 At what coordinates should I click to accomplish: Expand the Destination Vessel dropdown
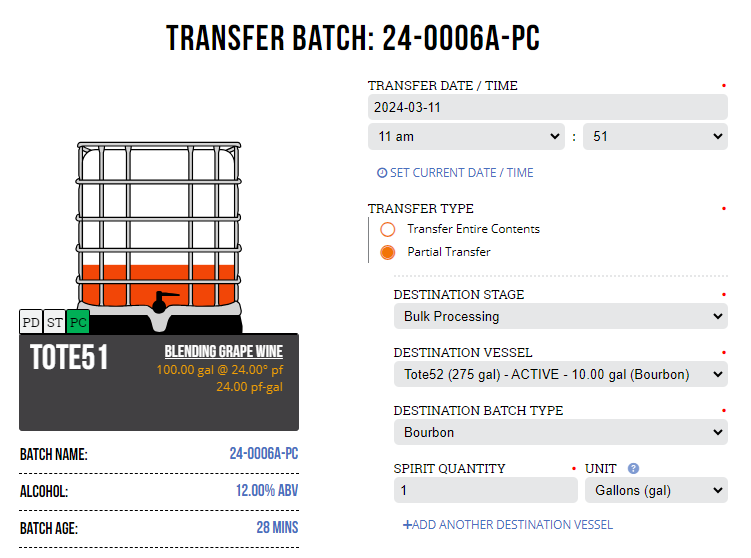[x=560, y=374]
